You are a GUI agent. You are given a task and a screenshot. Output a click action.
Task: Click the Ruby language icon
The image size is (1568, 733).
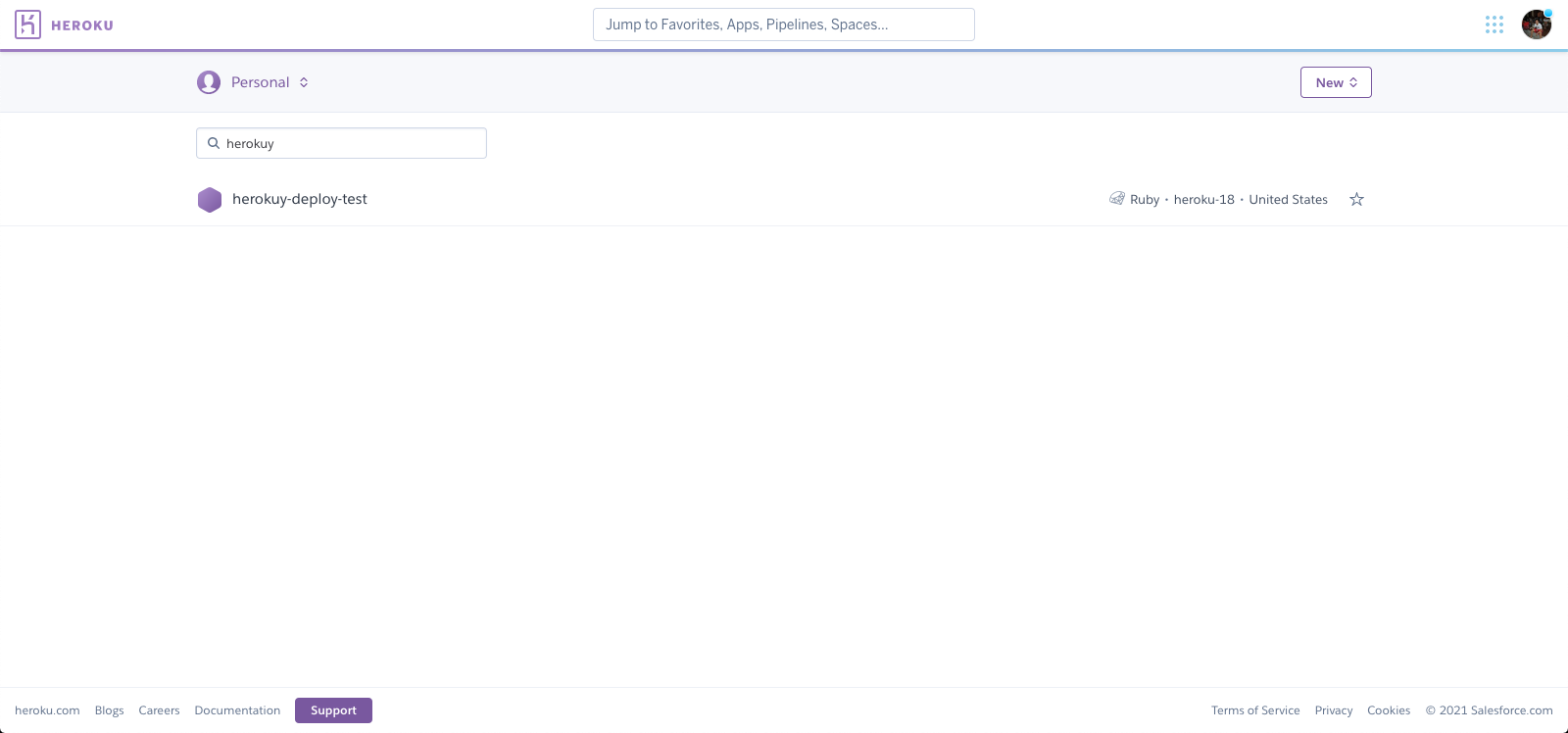1117,199
